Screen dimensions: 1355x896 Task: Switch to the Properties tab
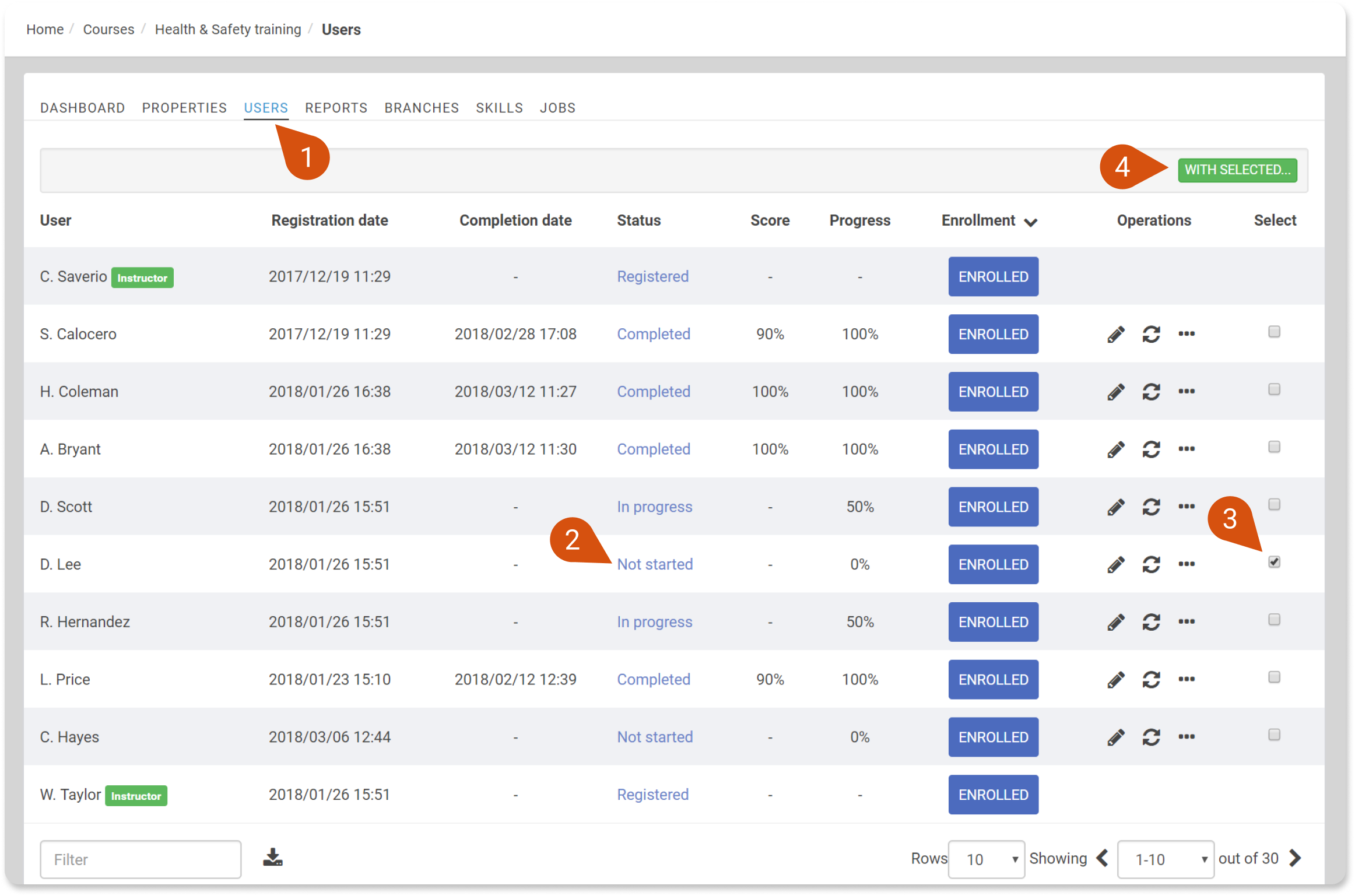point(184,108)
